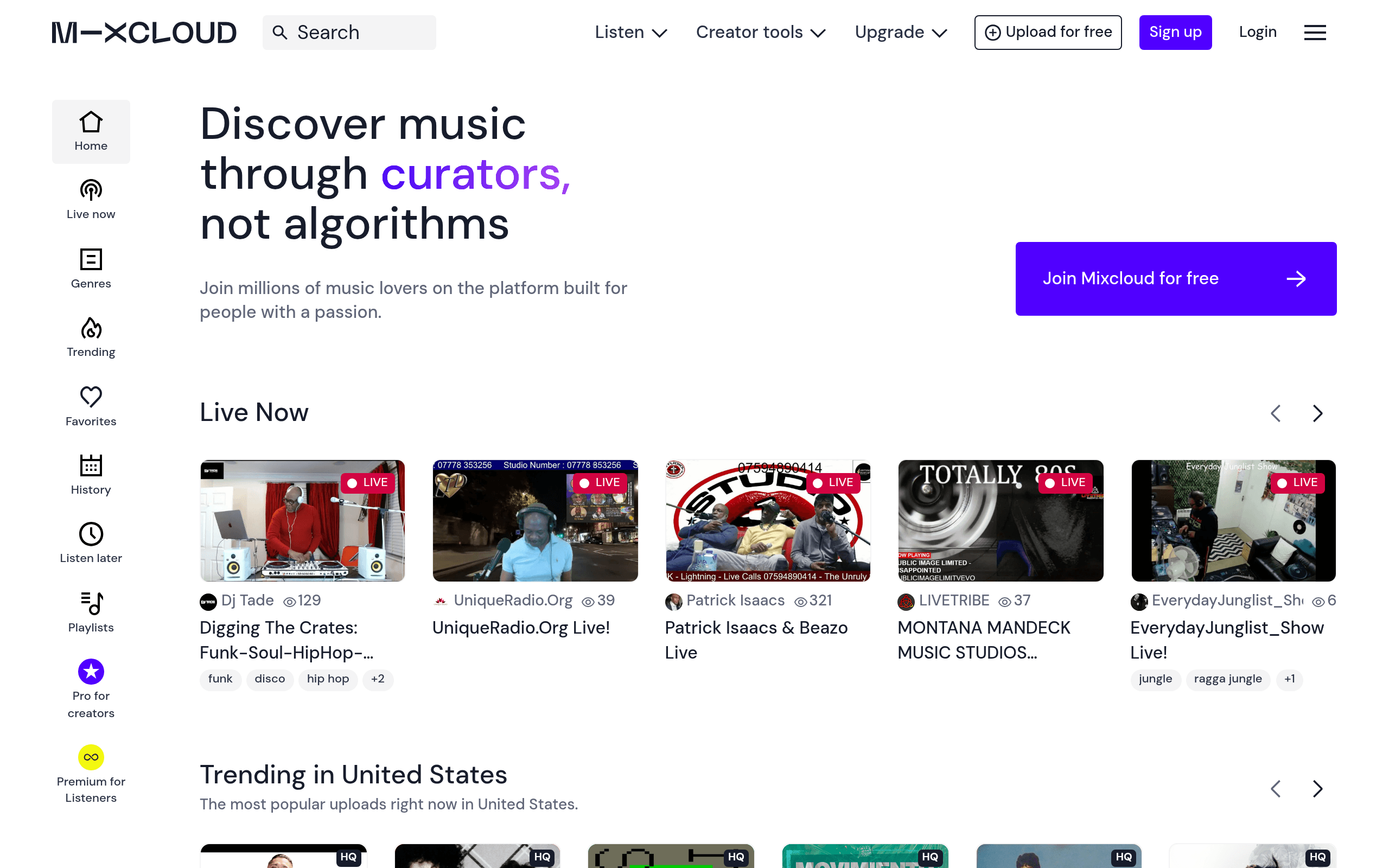Expand the Creator tools dropdown
Image resolution: width=1389 pixels, height=868 pixels.
(761, 33)
